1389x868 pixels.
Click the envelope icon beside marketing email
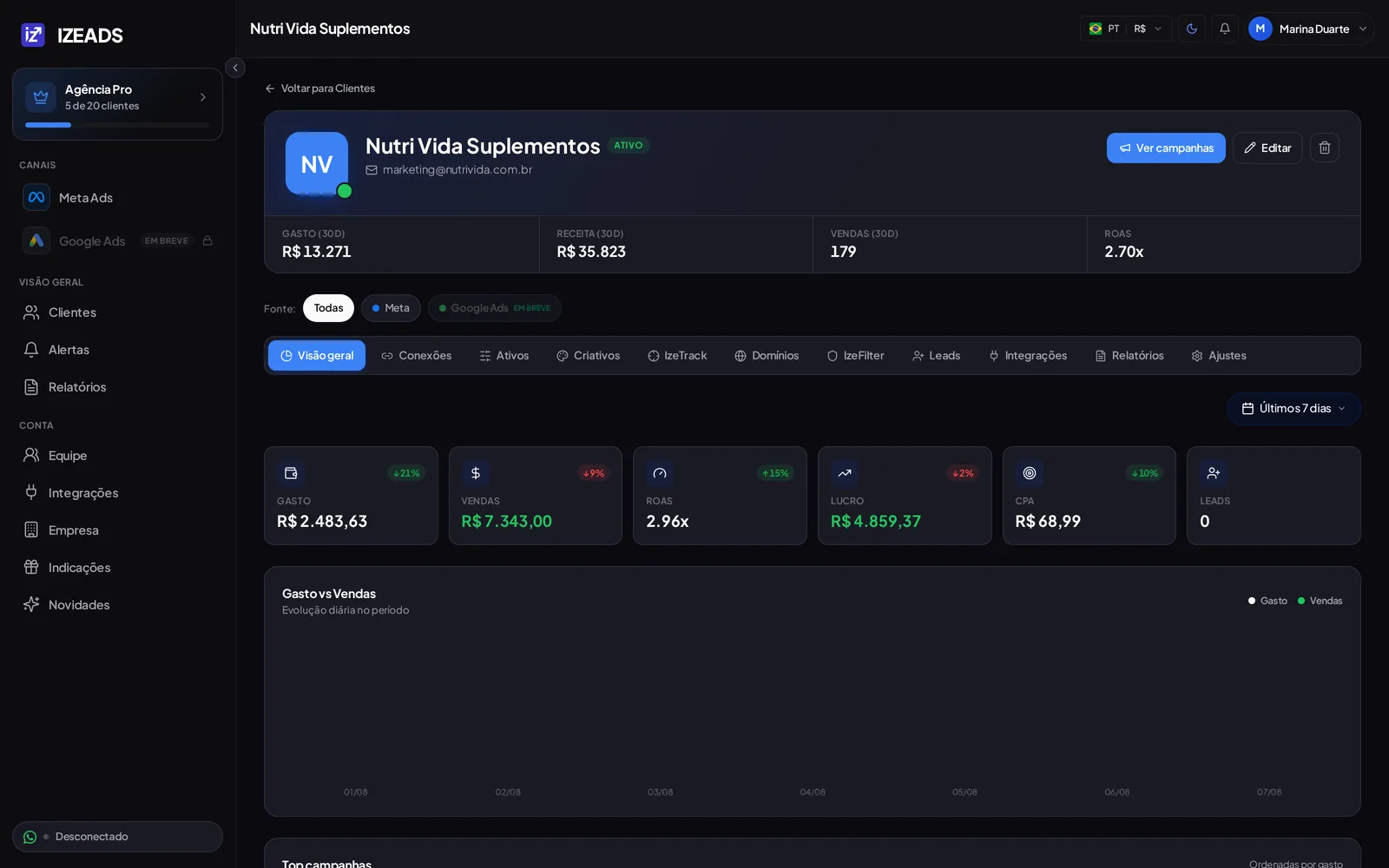(372, 170)
